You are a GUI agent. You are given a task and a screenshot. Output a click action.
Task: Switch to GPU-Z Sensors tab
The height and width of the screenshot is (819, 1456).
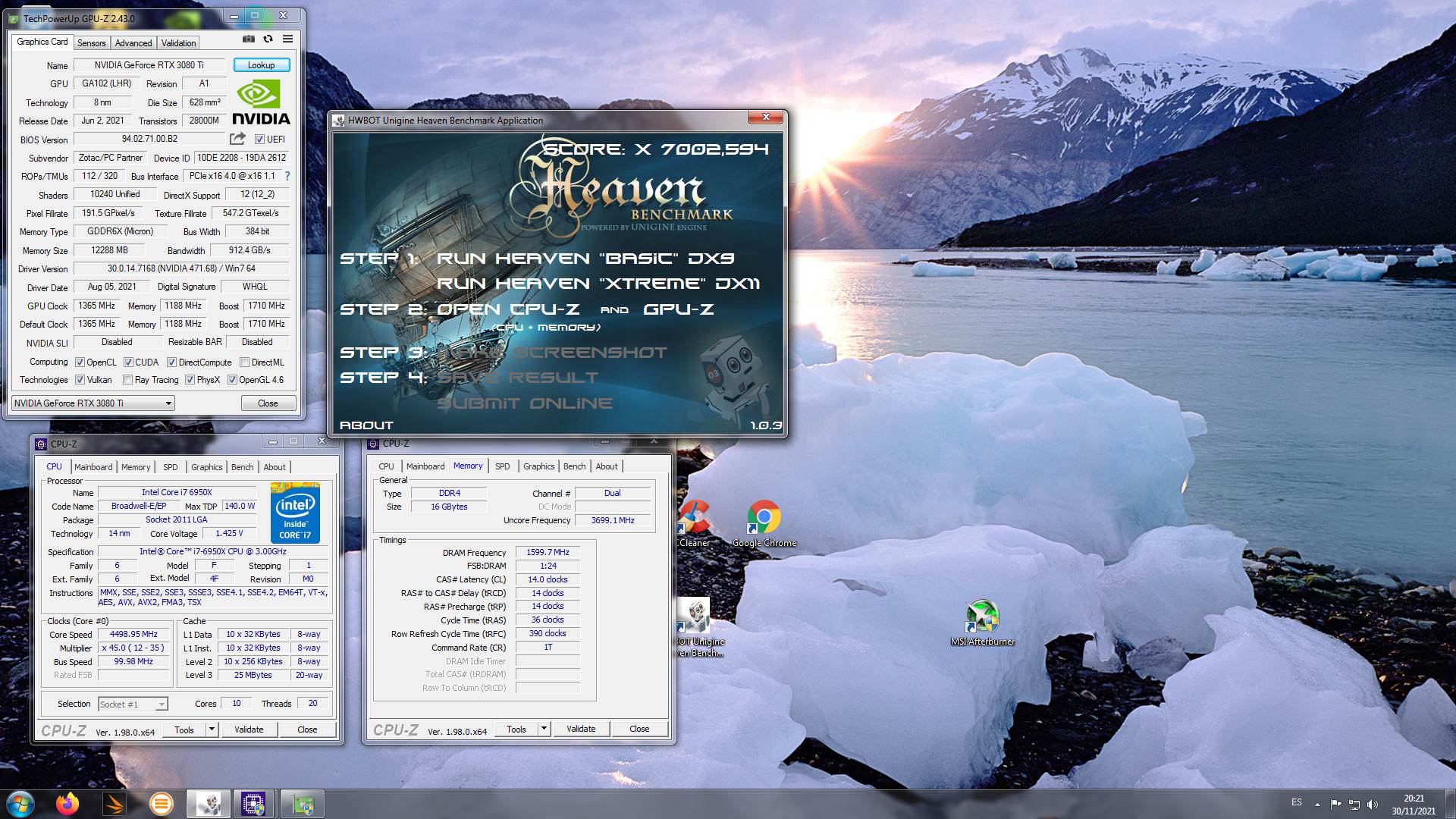[91, 43]
